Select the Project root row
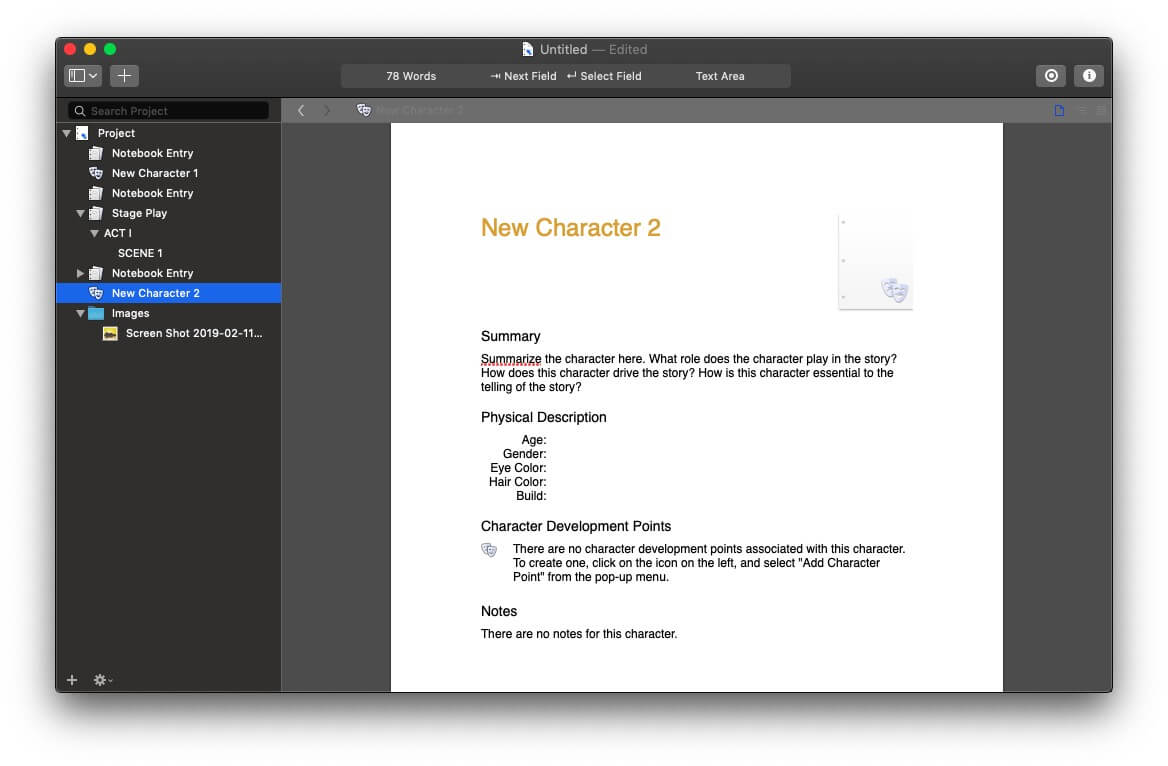Screen dimensions: 1168x766 [x=168, y=133]
